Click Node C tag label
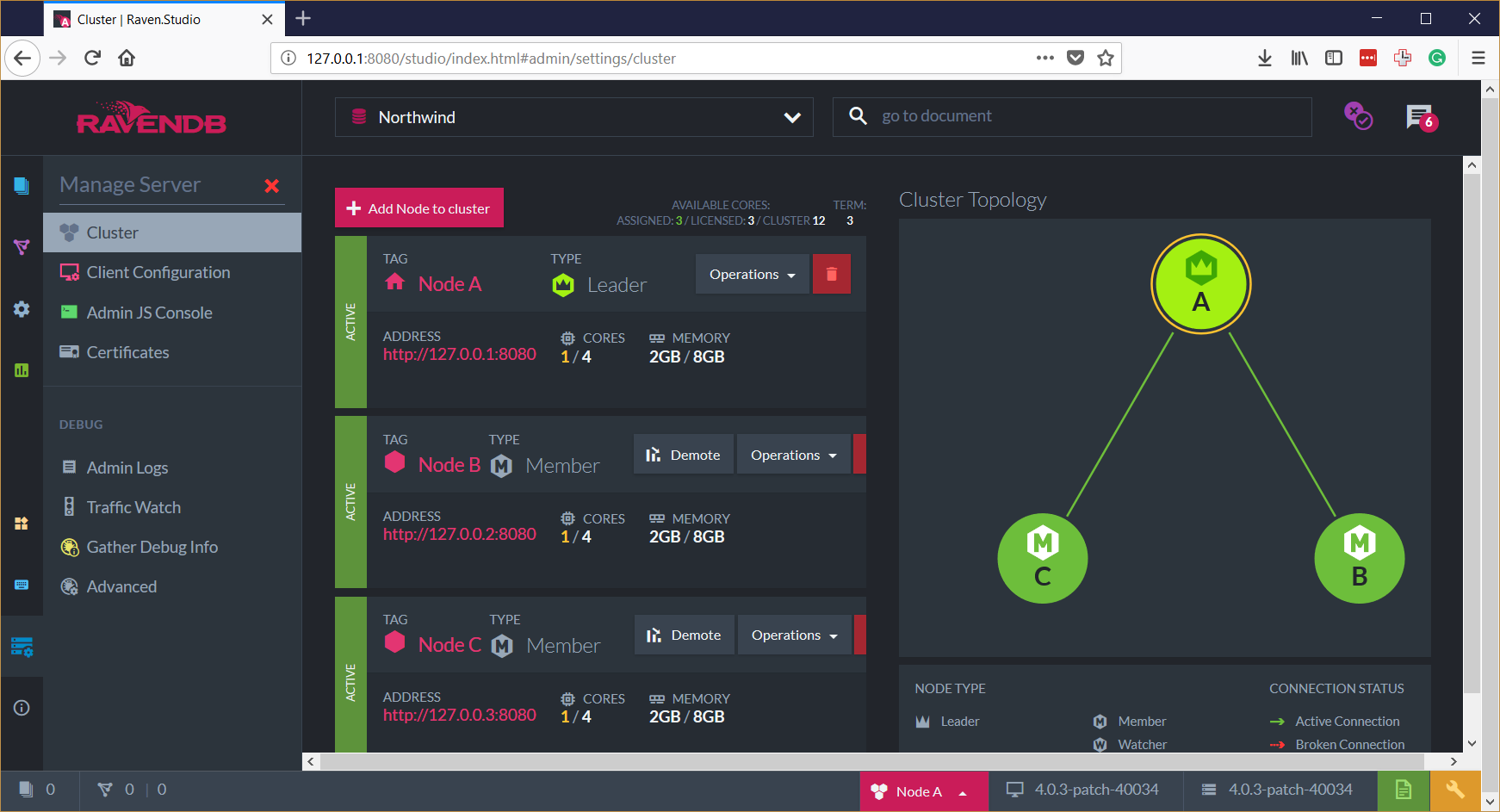Screen dimensions: 1500x812 449,645
